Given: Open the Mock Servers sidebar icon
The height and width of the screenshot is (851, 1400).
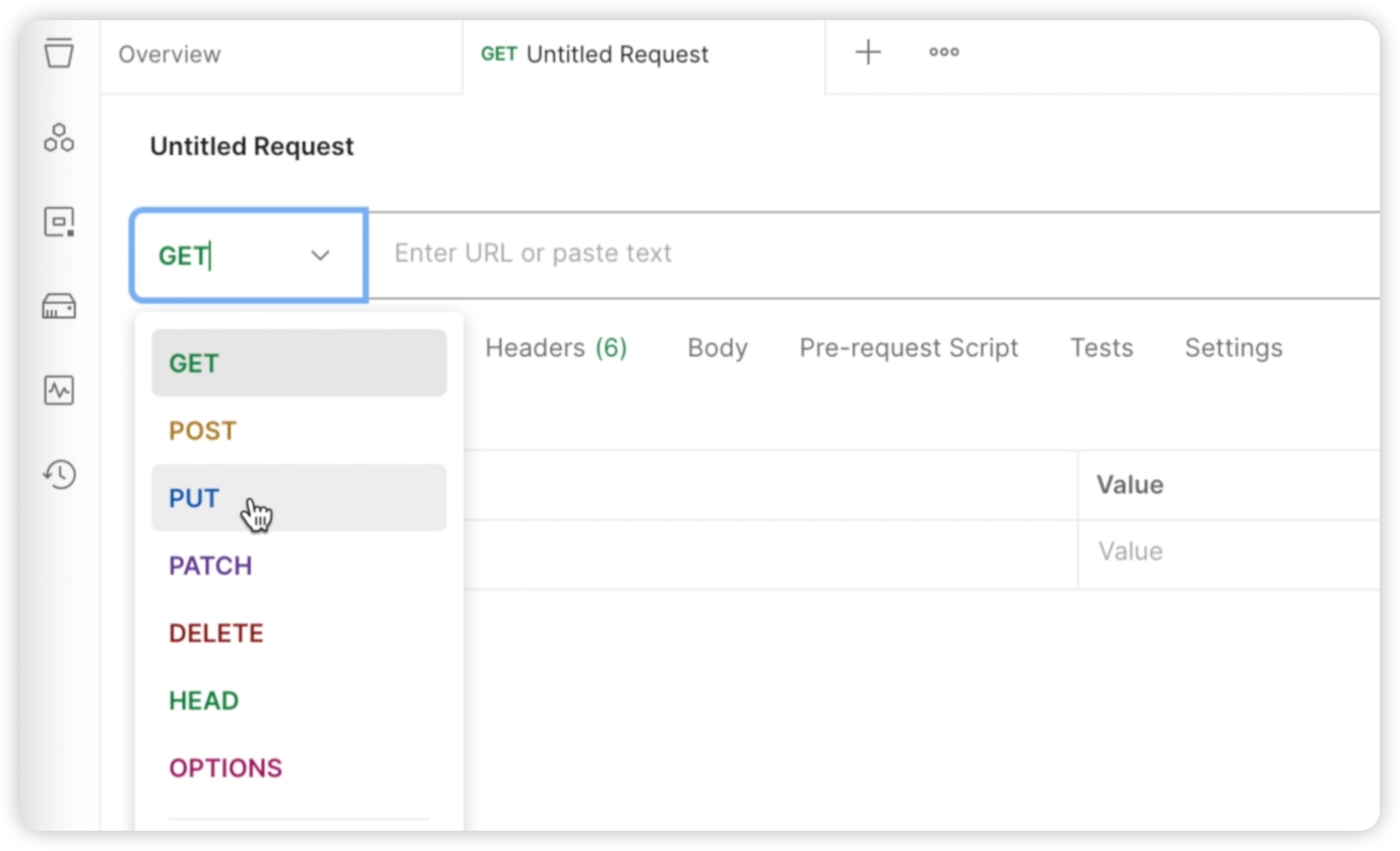Looking at the screenshot, I should (59, 306).
